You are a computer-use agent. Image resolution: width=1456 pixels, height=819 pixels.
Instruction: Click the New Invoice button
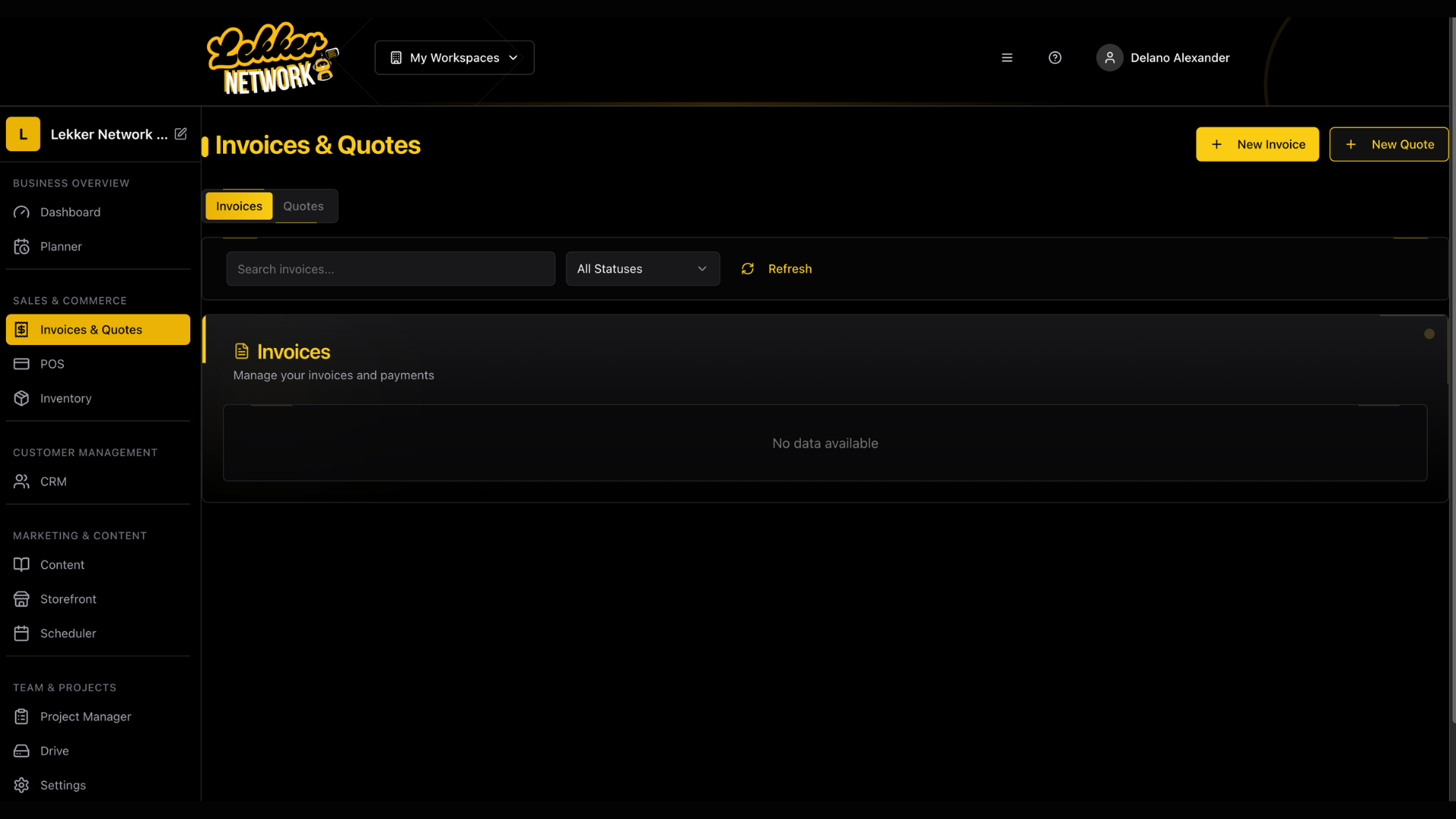pyautogui.click(x=1257, y=144)
